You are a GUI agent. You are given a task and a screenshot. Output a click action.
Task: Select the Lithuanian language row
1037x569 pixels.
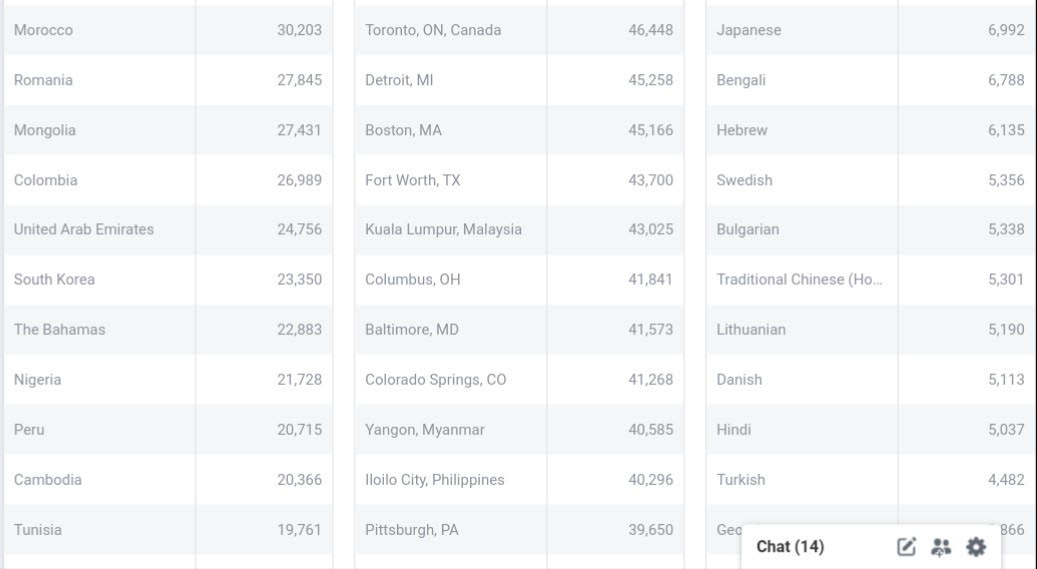pos(751,329)
